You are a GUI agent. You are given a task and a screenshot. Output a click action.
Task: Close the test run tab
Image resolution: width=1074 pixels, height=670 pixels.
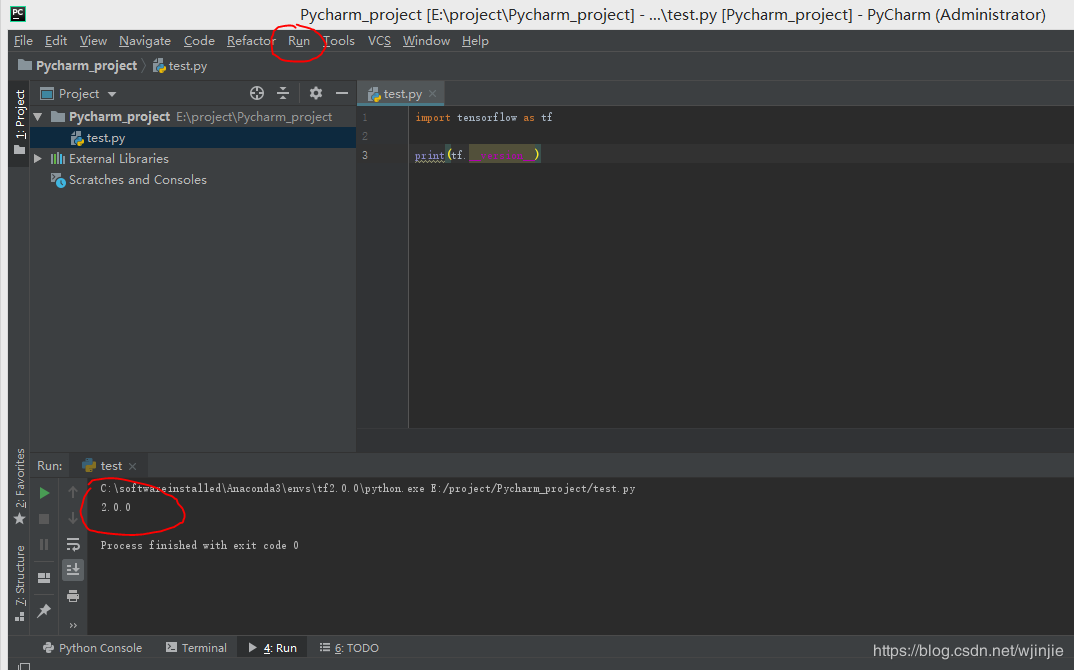pos(132,467)
